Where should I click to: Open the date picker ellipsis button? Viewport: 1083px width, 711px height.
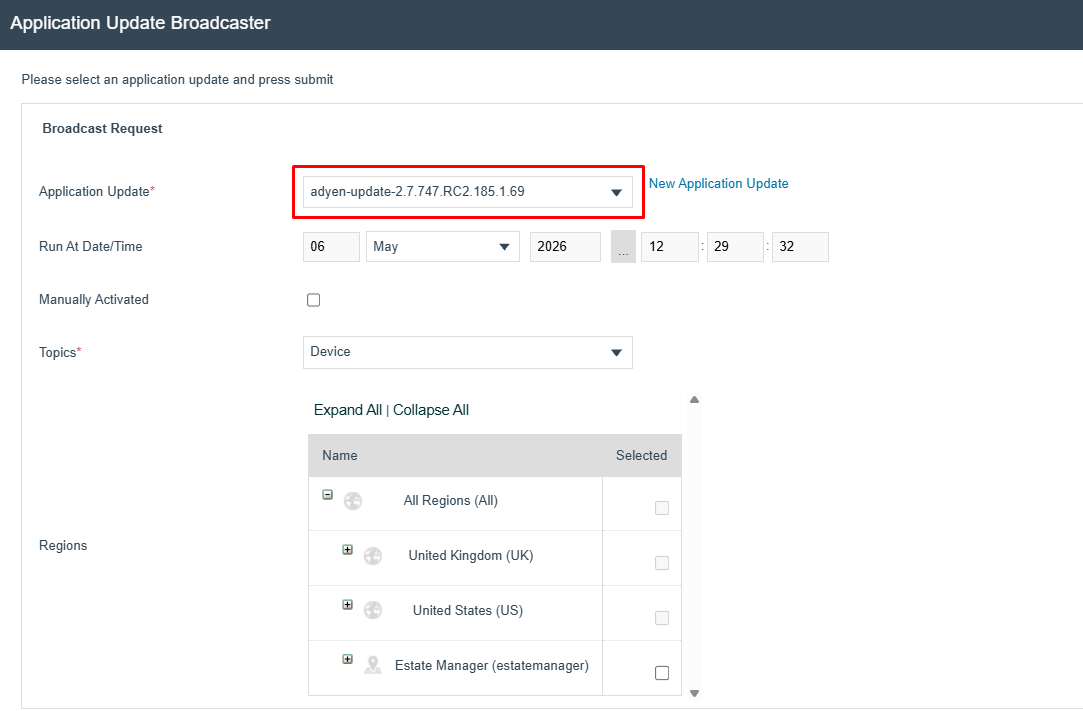tap(623, 247)
